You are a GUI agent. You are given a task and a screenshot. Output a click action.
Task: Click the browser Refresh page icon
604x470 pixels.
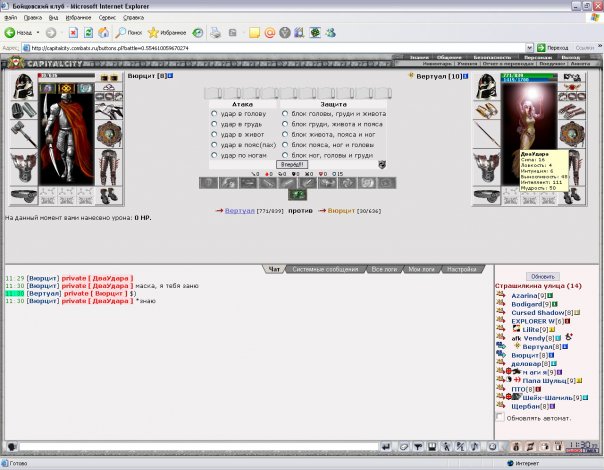[88, 33]
